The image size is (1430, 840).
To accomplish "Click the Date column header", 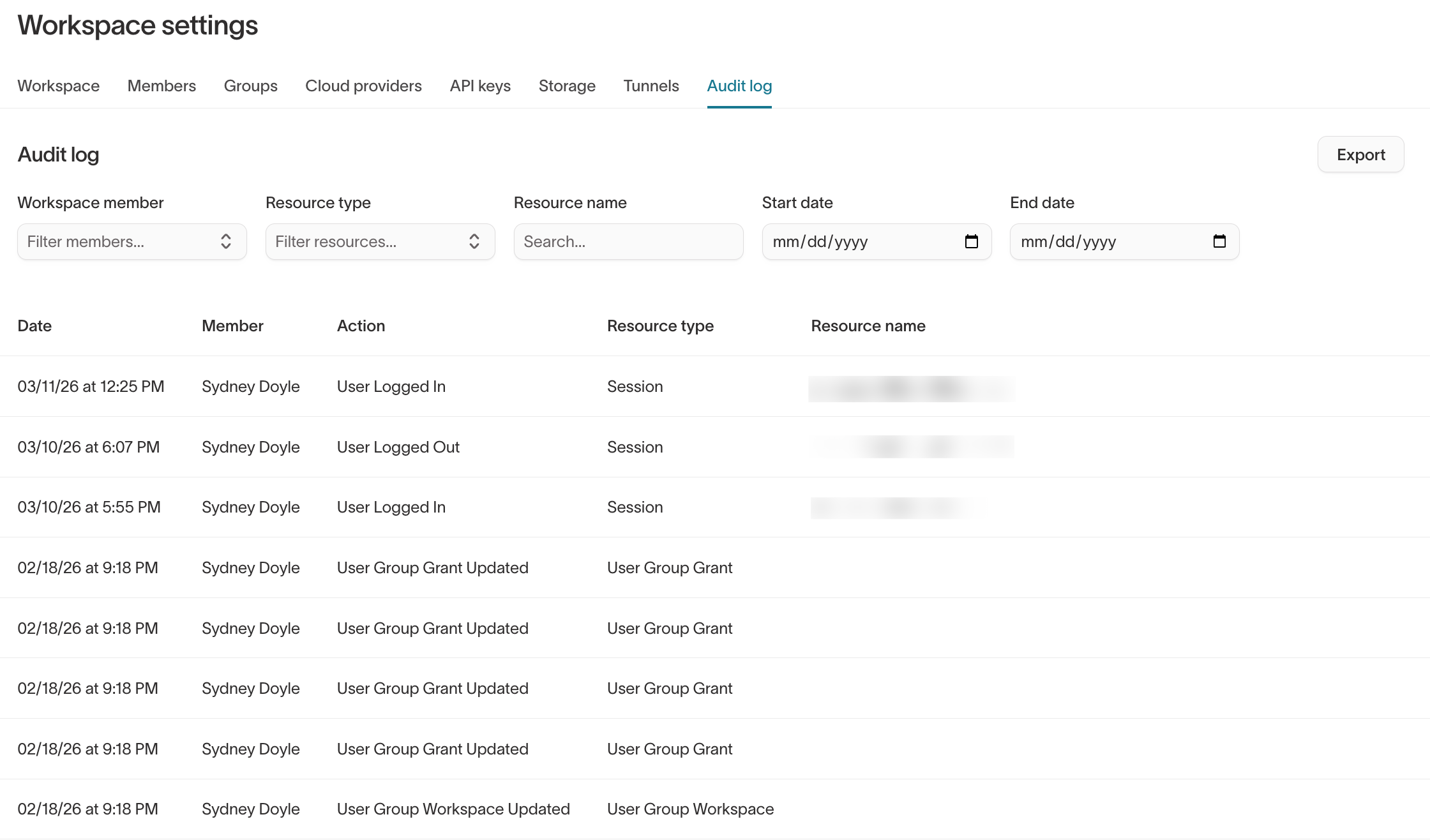I will pos(34,326).
